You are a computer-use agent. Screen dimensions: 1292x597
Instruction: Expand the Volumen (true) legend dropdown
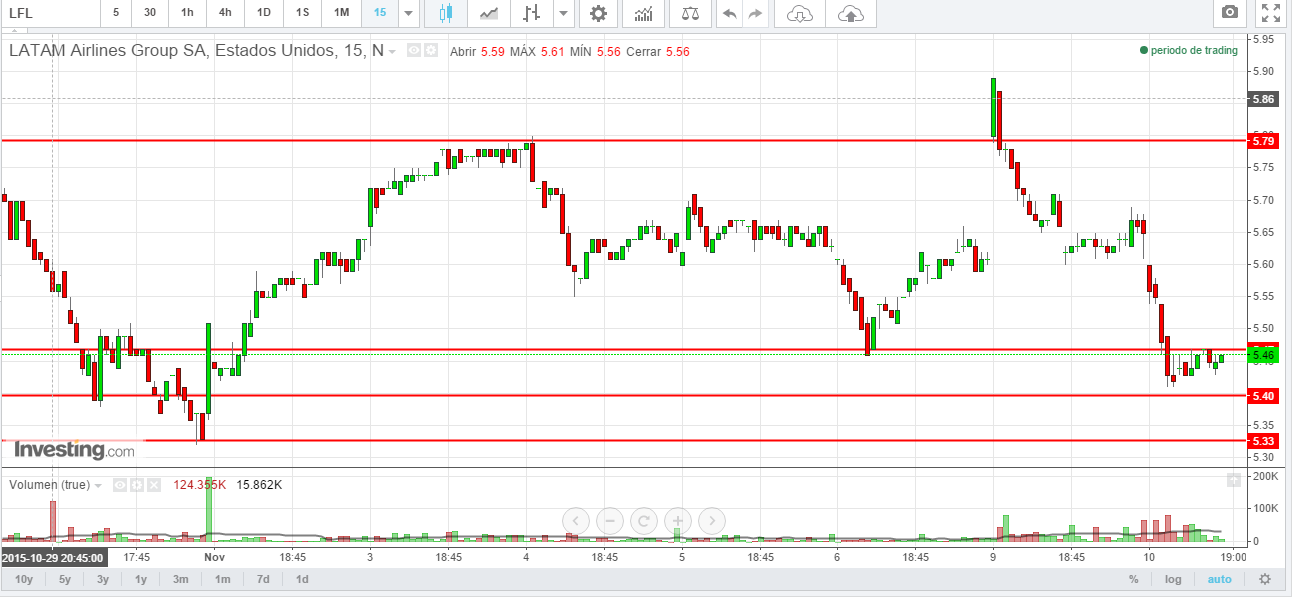point(98,485)
